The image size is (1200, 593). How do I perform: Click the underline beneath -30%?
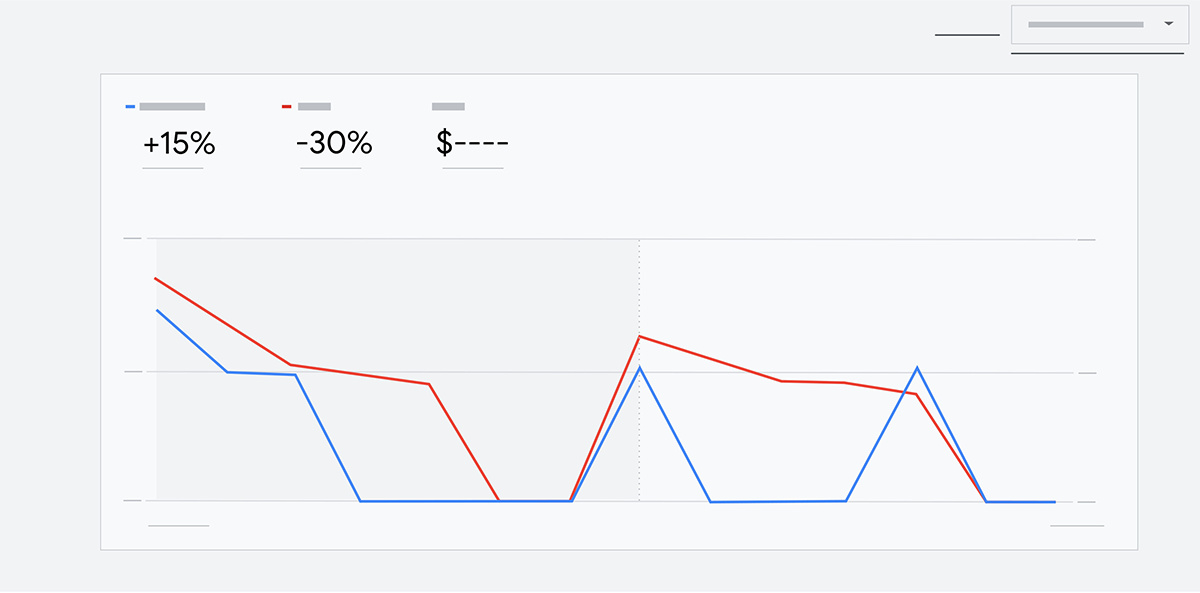tap(331, 168)
